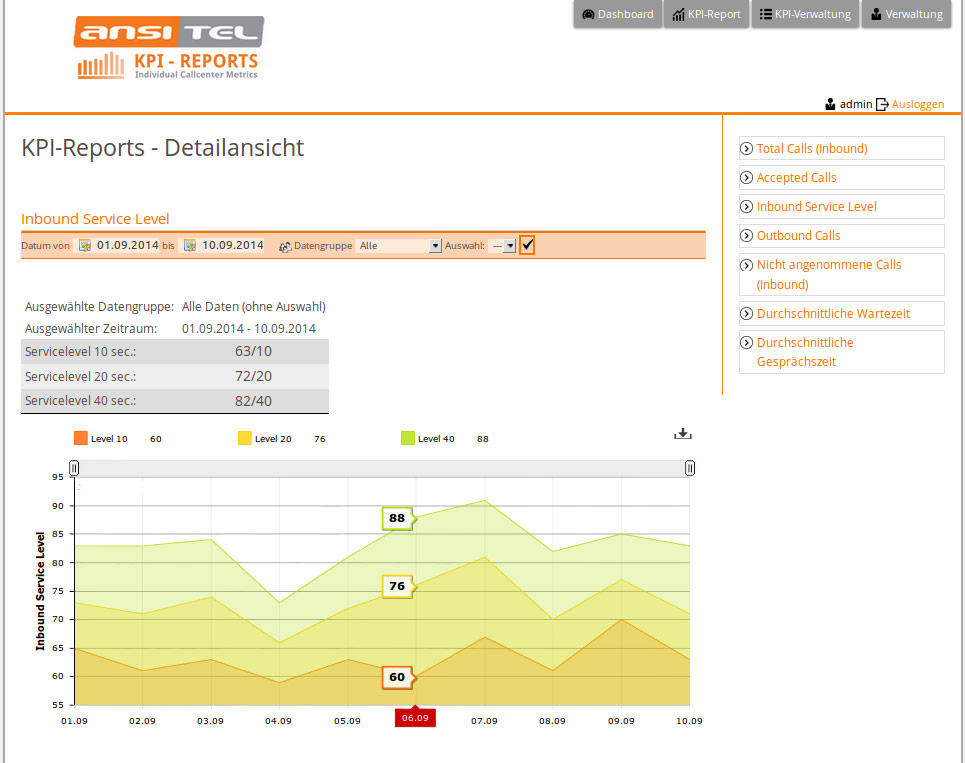
Task: Click the 72/20 servicelevel value
Action: [253, 376]
